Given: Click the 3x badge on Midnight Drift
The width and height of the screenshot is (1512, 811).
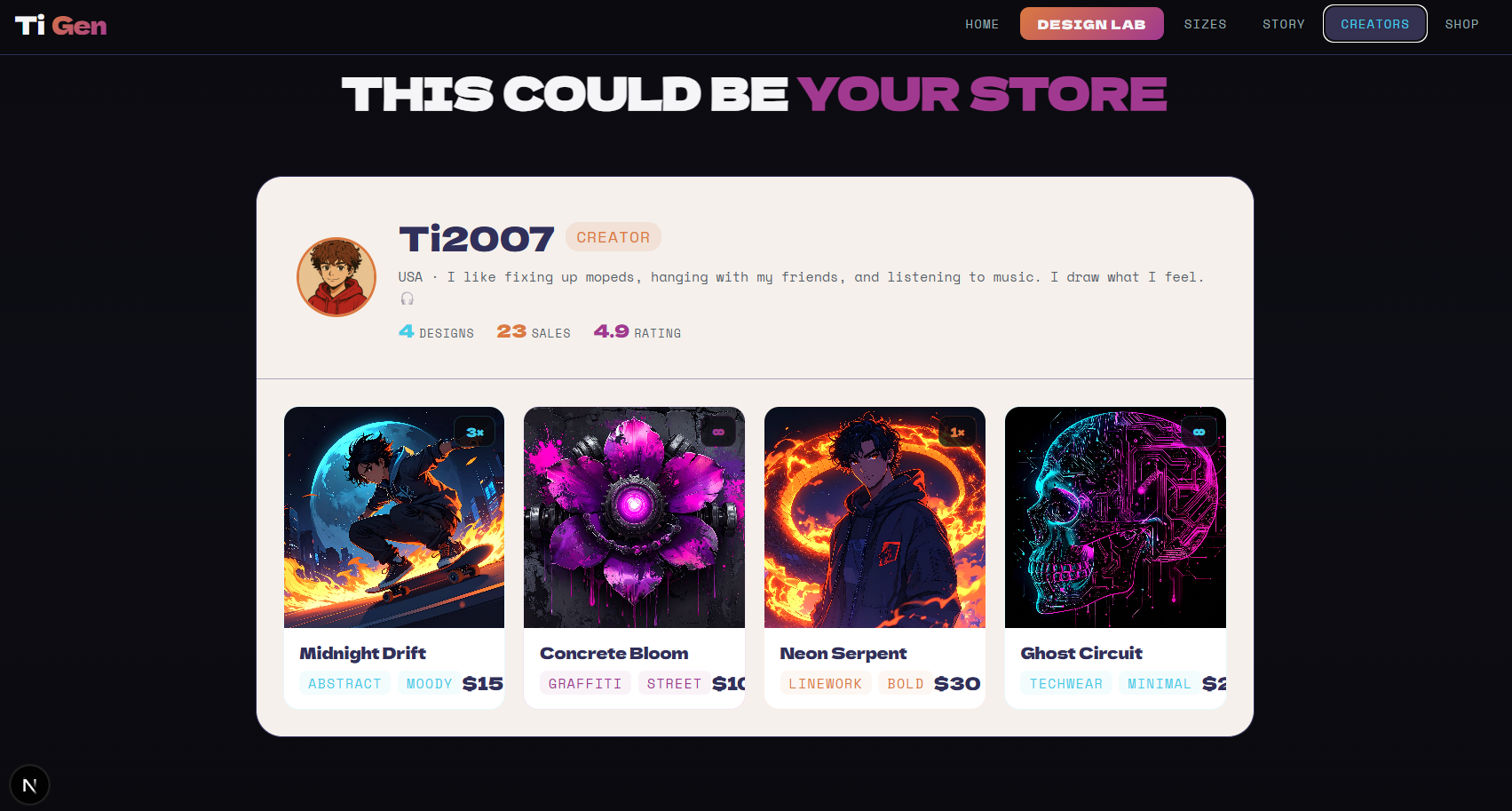Looking at the screenshot, I should [x=475, y=433].
